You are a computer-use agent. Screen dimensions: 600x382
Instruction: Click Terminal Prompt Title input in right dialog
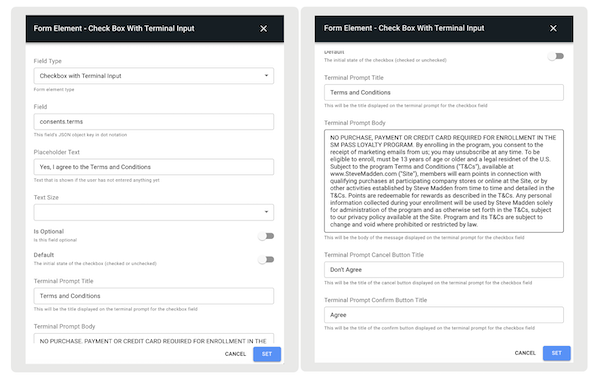pyautogui.click(x=443, y=92)
